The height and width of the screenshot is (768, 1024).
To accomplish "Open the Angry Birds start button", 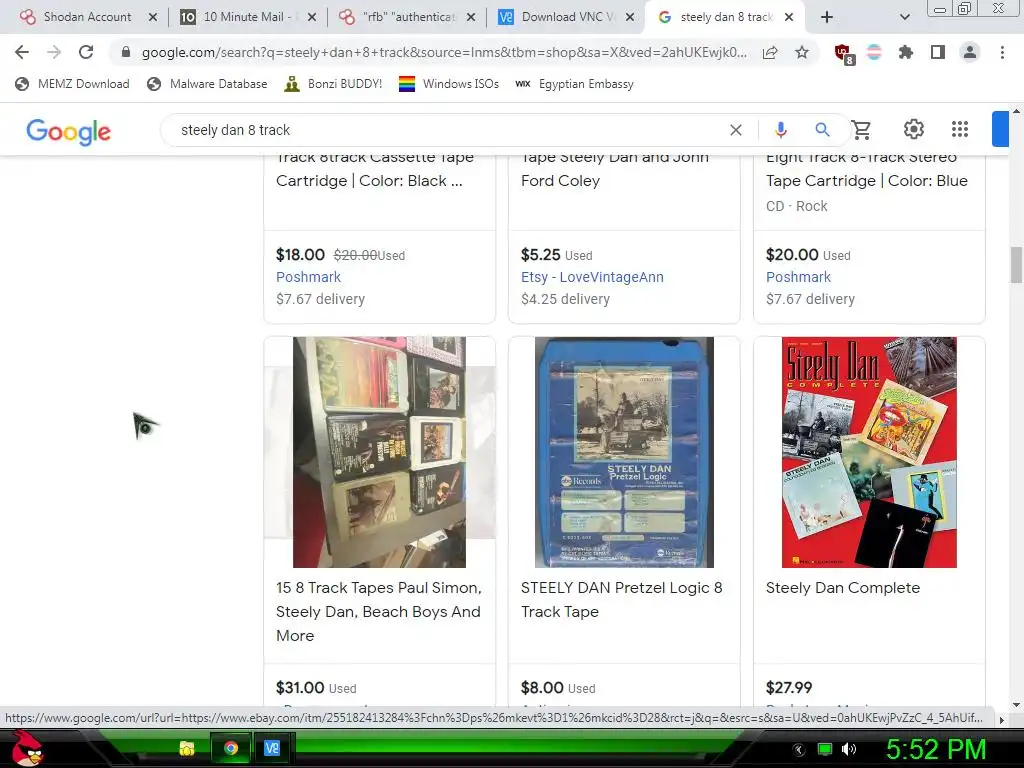I will click(x=27, y=748).
